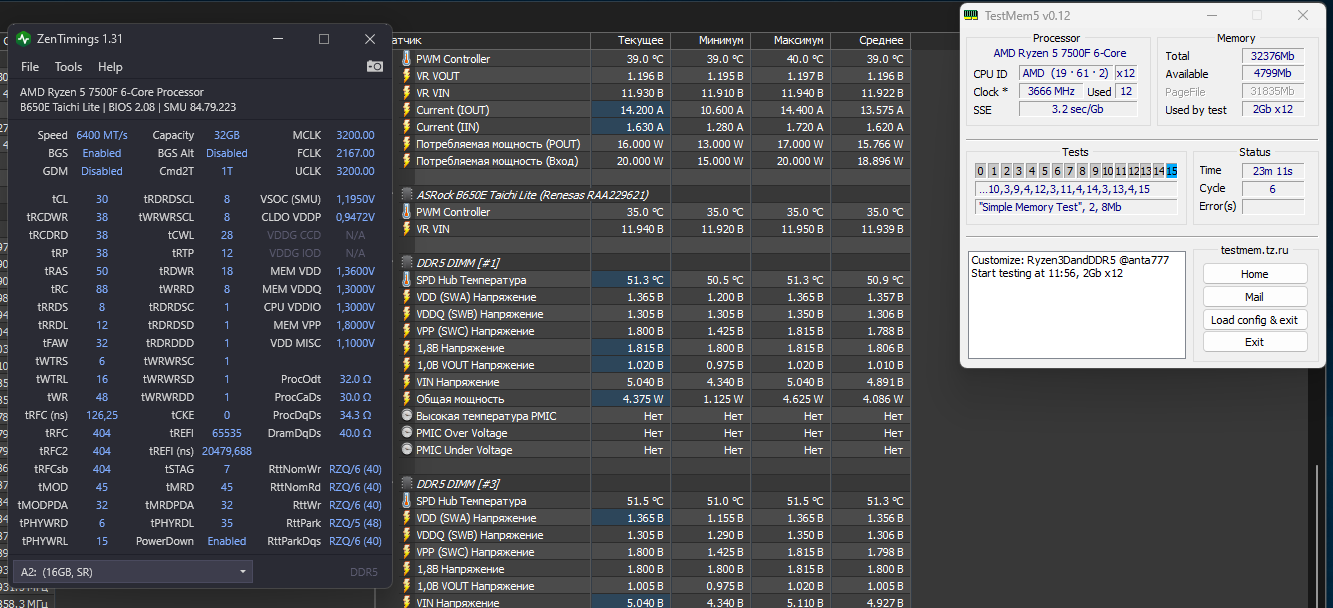Image resolution: width=1333 pixels, height=608 pixels.
Task: Click chip icon of ASRock B650E Taichi Lite group
Action: pos(407,195)
